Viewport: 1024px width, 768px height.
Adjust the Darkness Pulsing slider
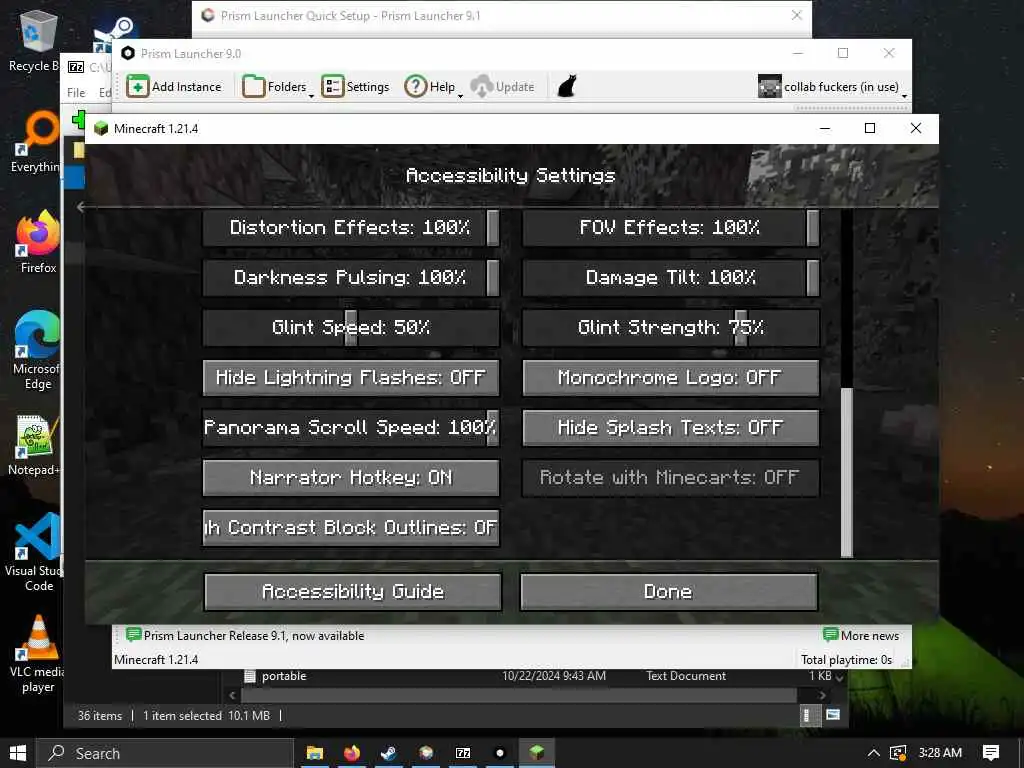351,278
